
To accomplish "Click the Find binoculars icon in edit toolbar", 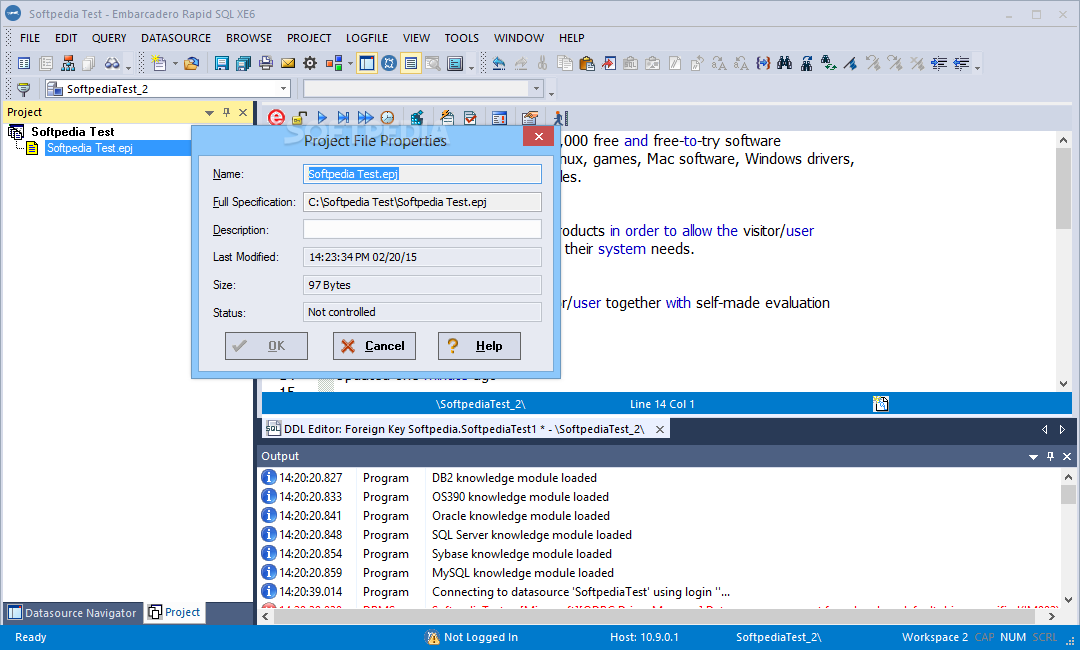I will pos(785,64).
